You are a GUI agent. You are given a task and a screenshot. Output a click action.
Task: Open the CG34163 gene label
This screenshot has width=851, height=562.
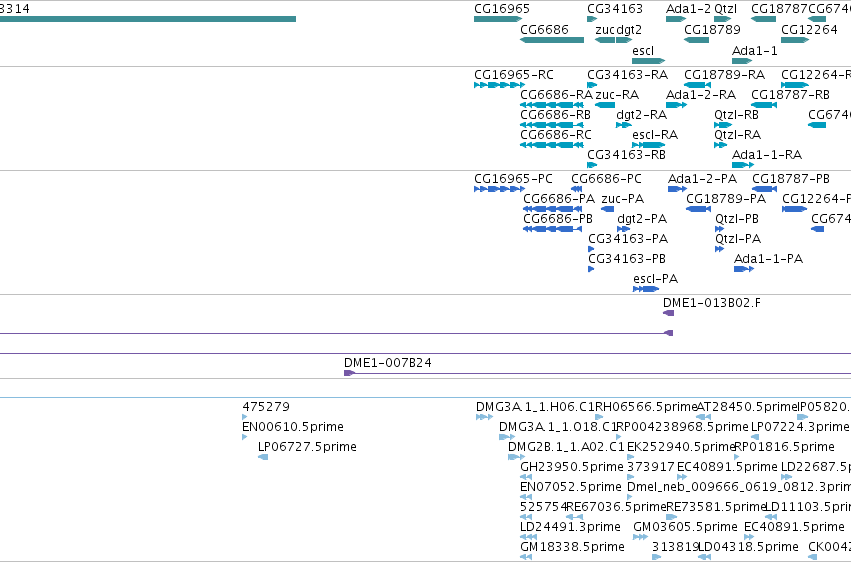tap(615, 9)
